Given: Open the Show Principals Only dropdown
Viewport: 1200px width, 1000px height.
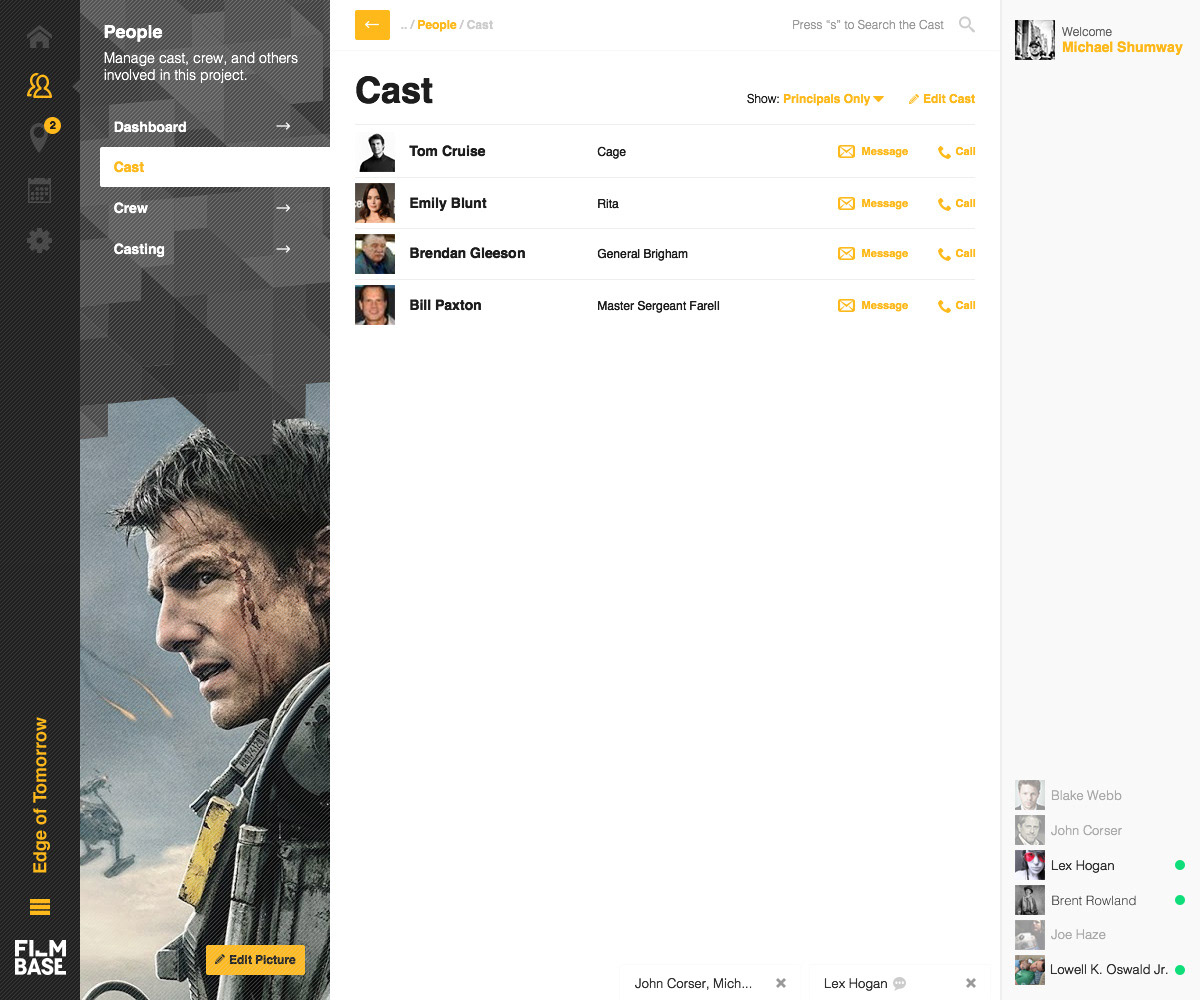Looking at the screenshot, I should coord(833,99).
